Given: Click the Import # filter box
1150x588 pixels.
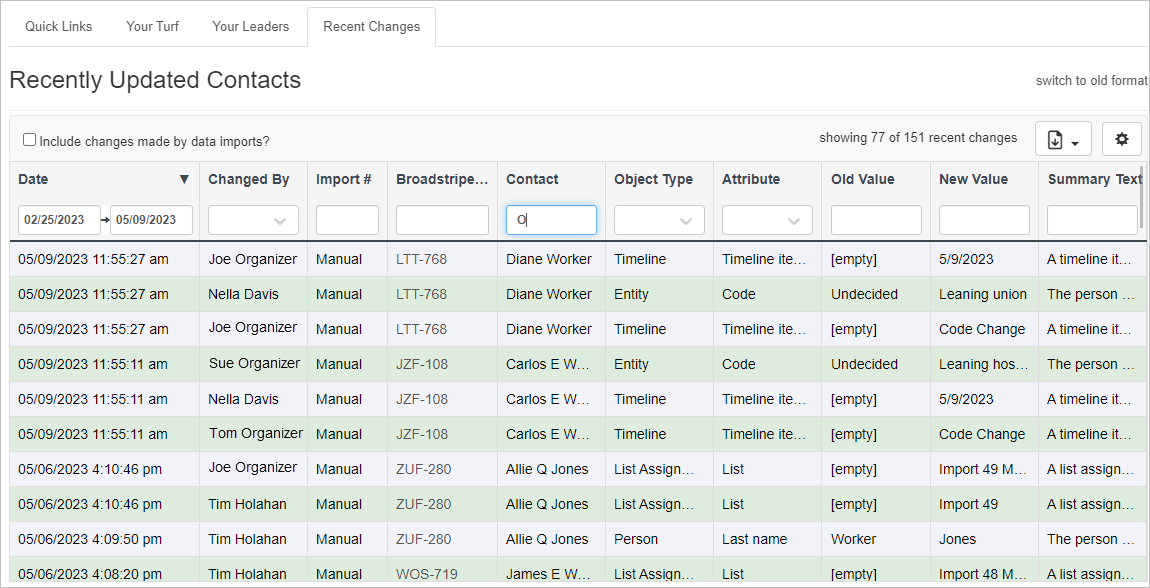Looking at the screenshot, I should pos(347,220).
